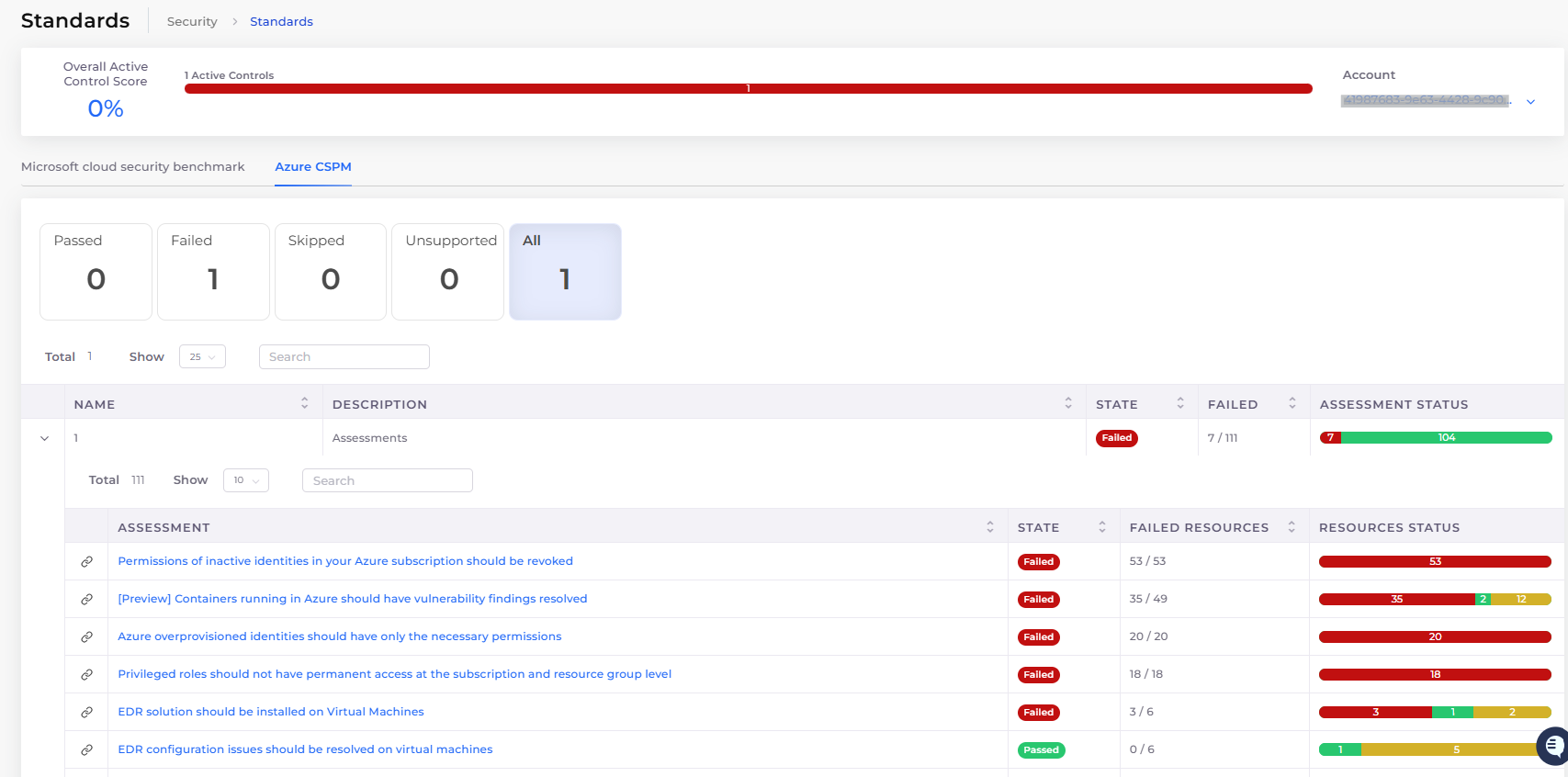Filter controls by the Failed card
This screenshot has height=777, width=1568.
click(213, 272)
